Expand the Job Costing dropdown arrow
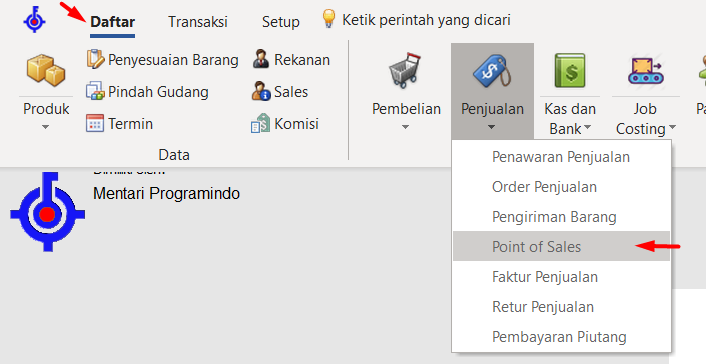 672,128
